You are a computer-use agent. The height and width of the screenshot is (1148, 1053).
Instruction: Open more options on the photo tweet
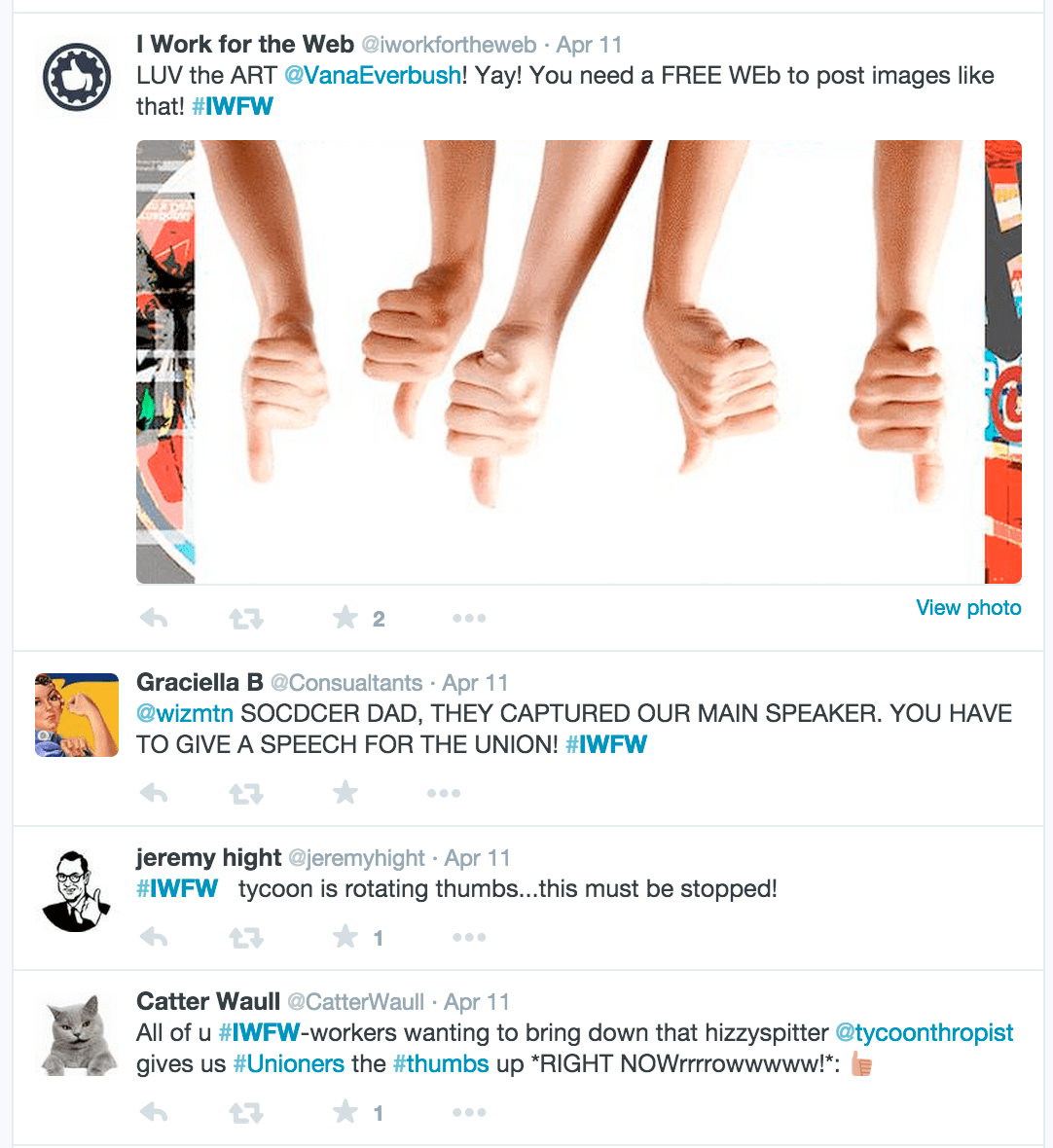pos(469,619)
